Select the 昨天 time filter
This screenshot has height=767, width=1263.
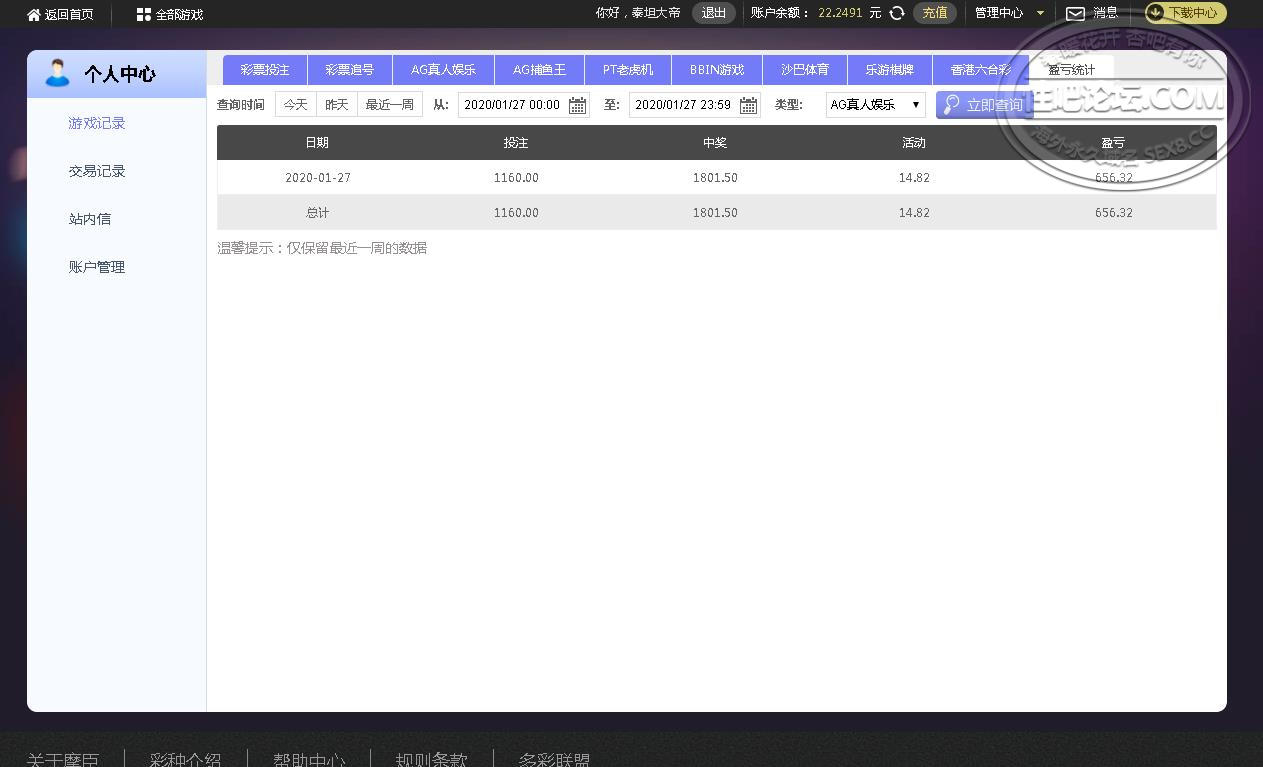(336, 103)
